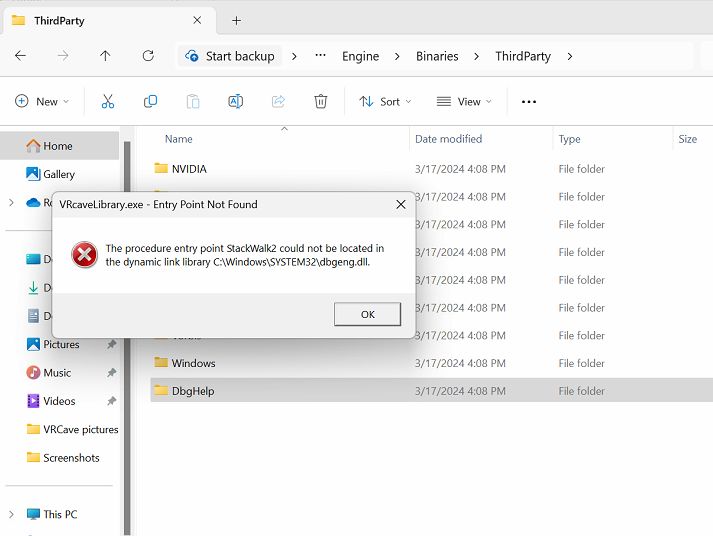Unpin Music using its pin icon
The width and height of the screenshot is (713, 536).
111,373
